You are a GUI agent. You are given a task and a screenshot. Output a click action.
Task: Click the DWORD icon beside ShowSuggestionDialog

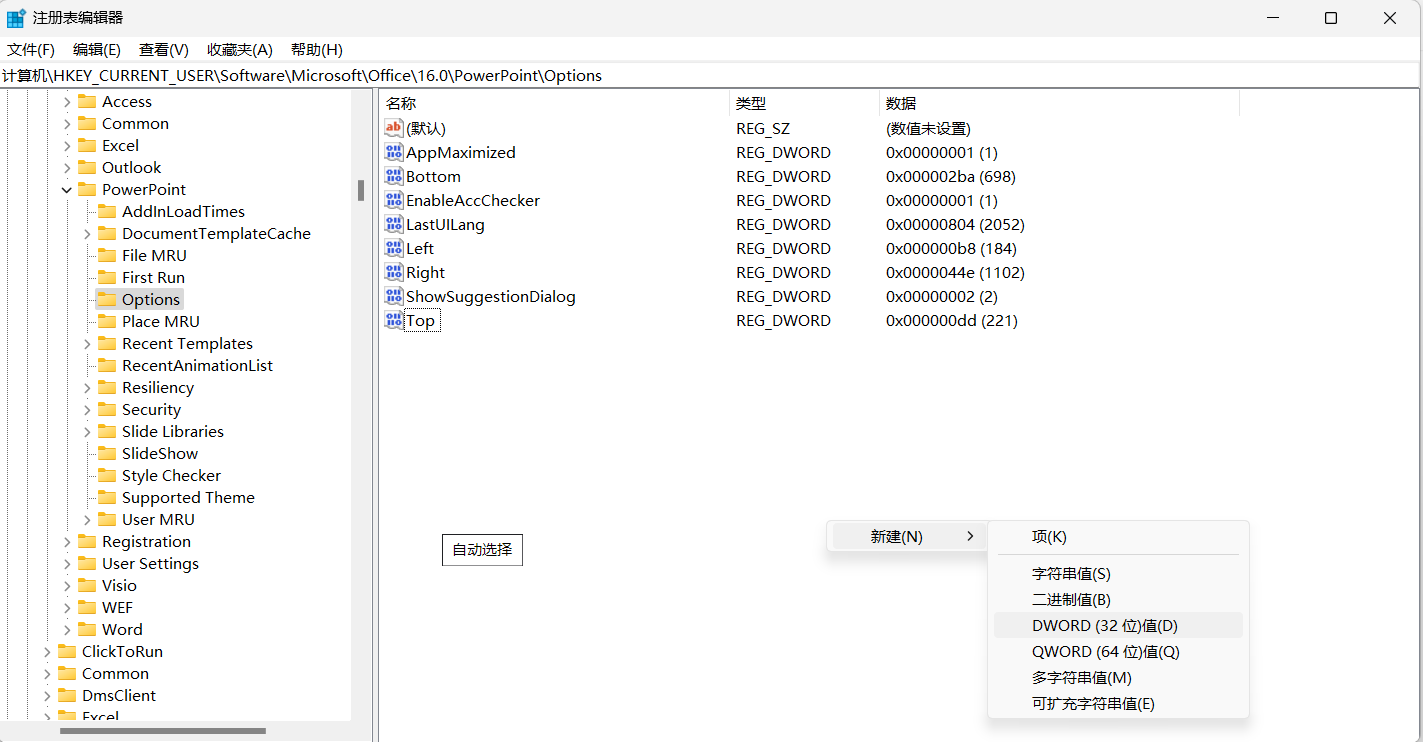[394, 296]
